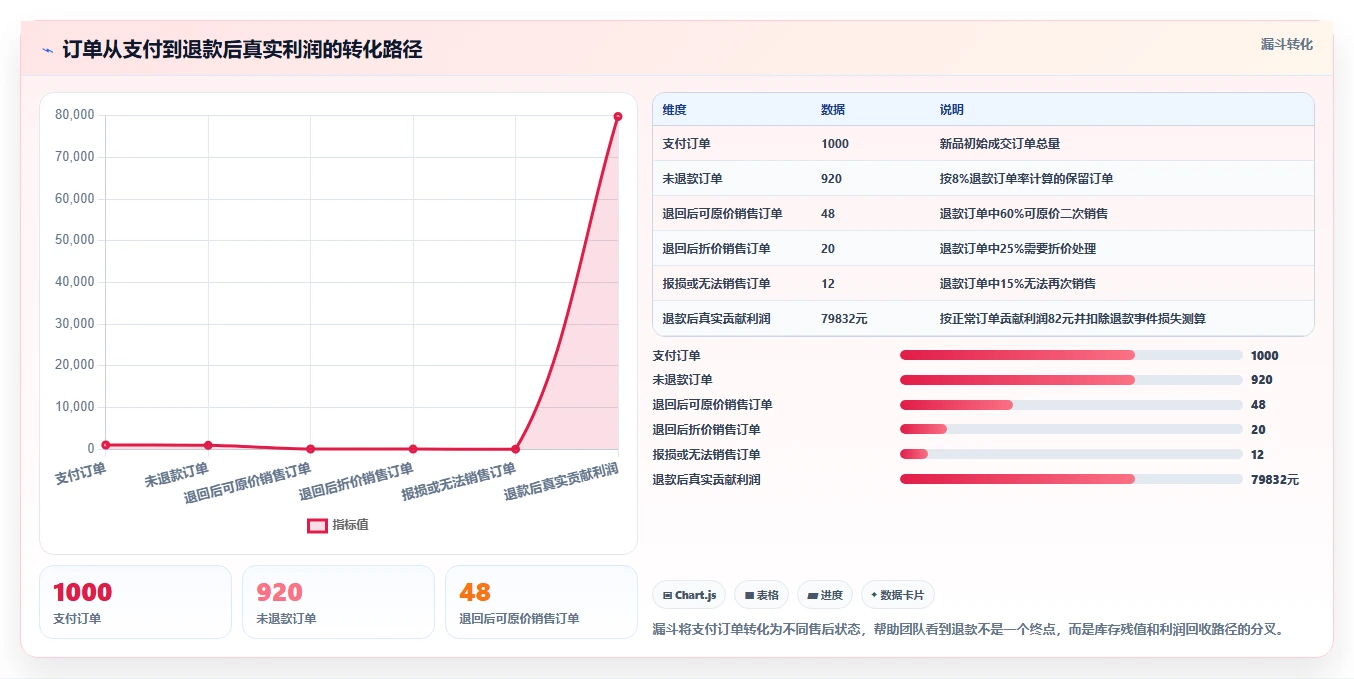Click the 进度 tag chip
Screen dimensions: 1354x679
[825, 595]
